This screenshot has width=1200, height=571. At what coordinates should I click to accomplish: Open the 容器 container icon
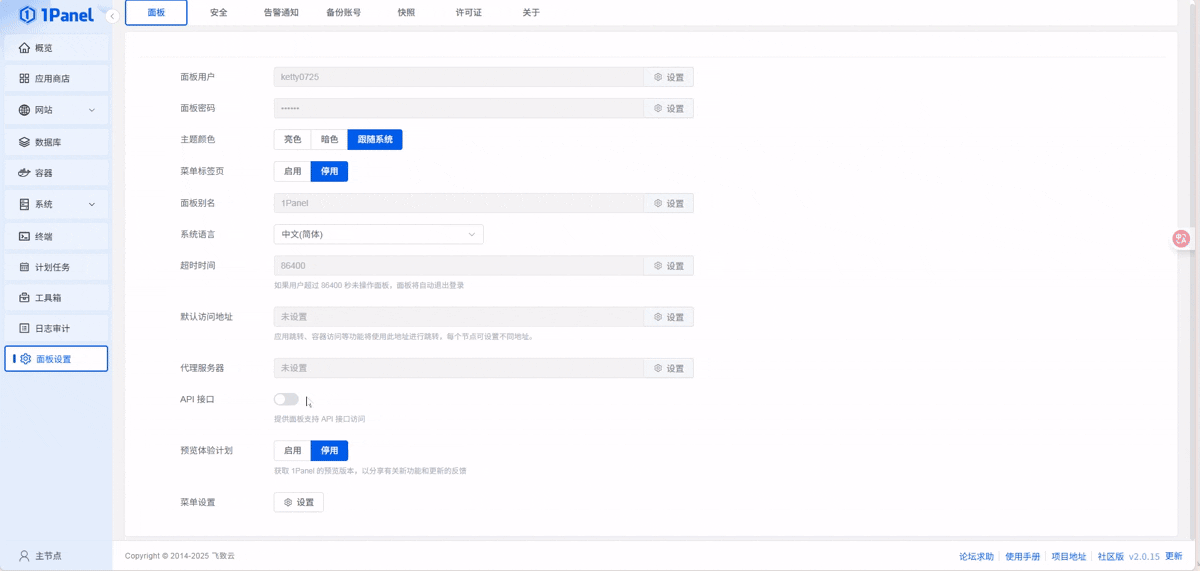point(25,173)
